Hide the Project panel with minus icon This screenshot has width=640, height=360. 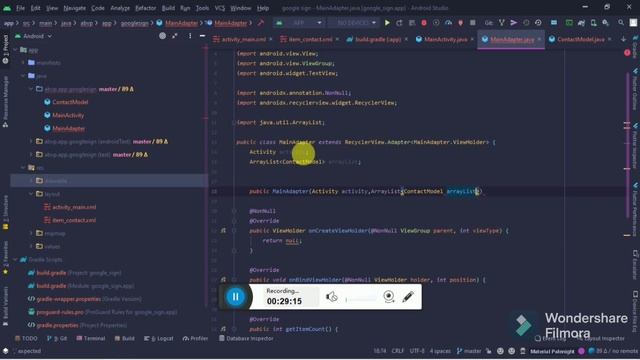pos(202,36)
